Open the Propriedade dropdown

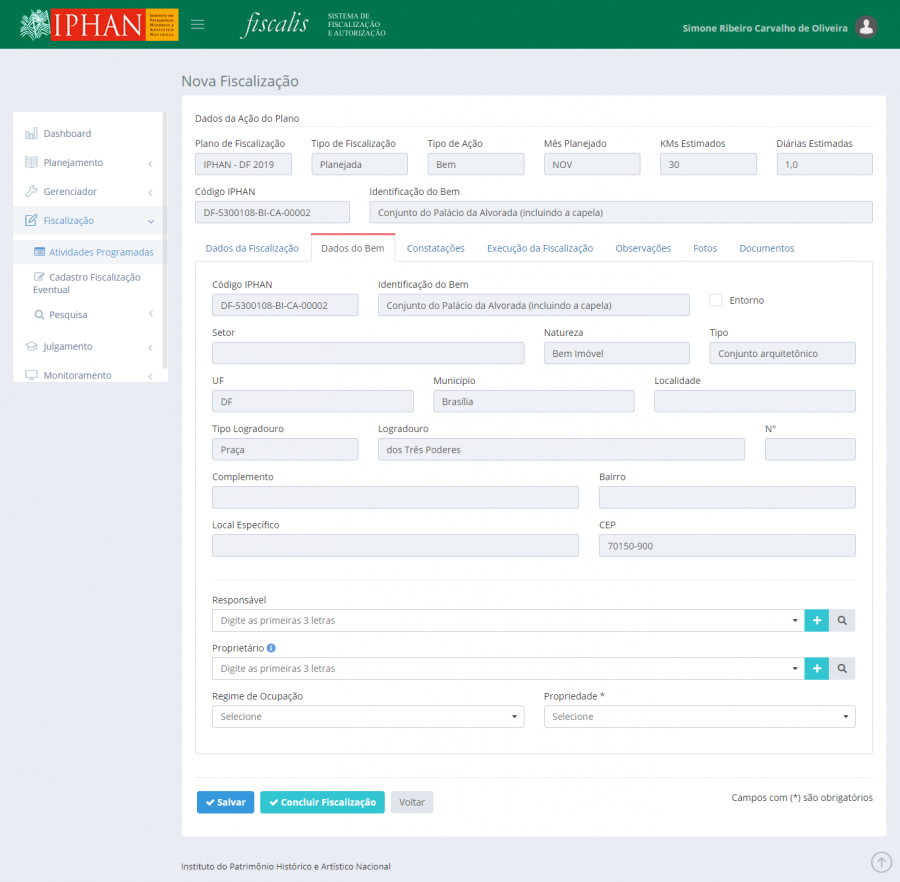click(699, 717)
